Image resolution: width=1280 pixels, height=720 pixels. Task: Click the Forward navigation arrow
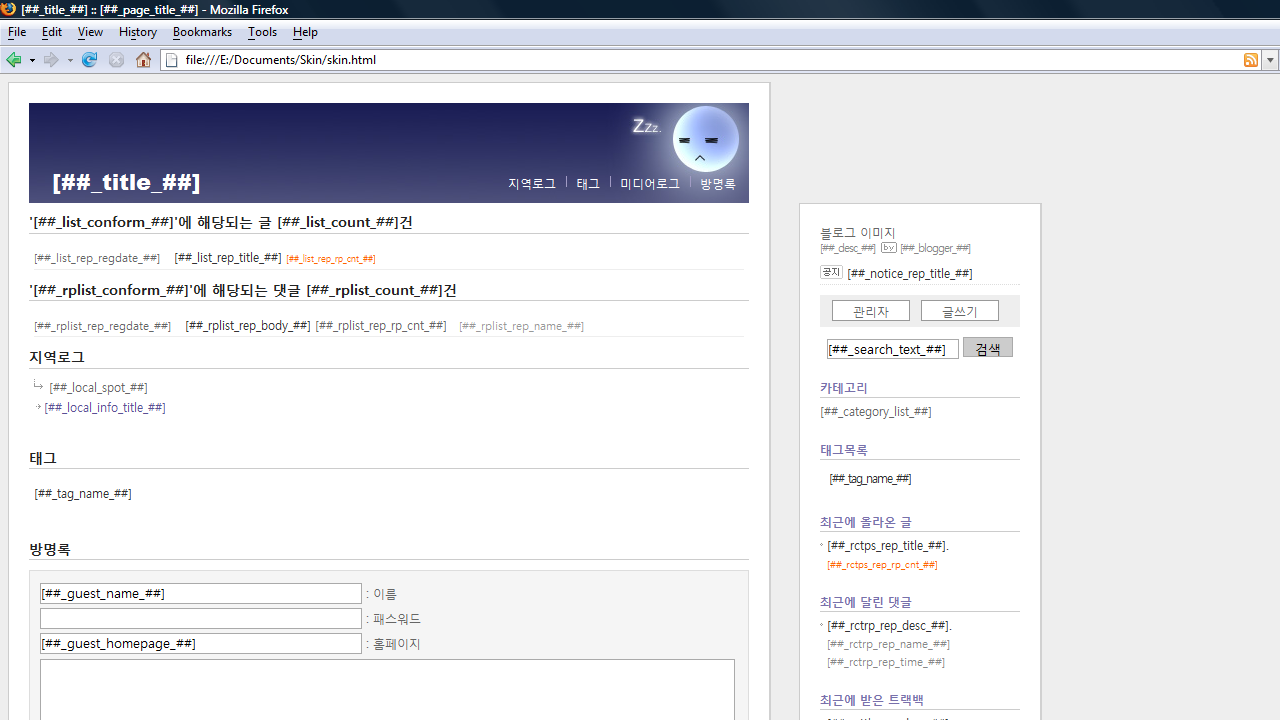[x=51, y=60]
